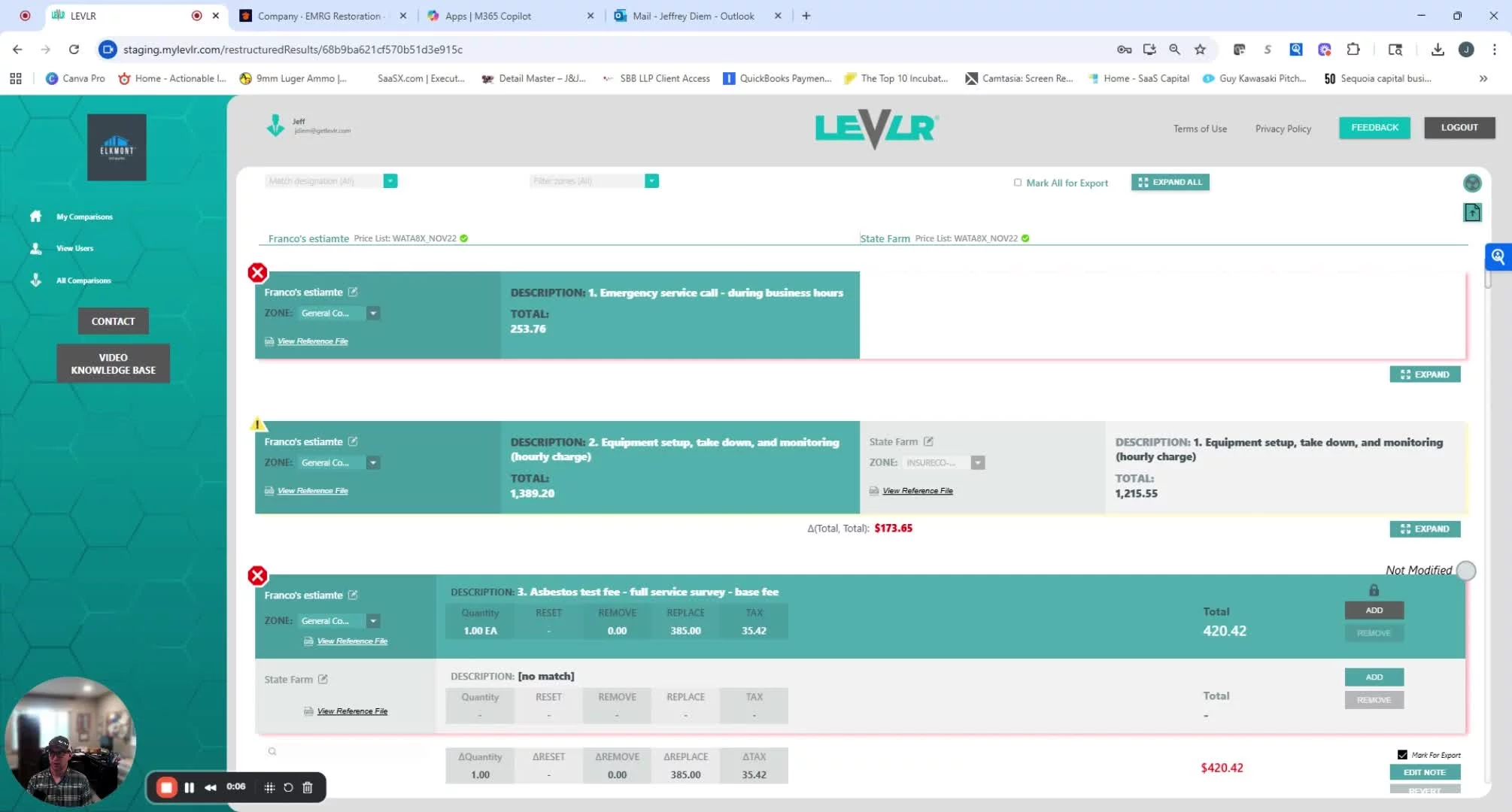Image resolution: width=1512 pixels, height=812 pixels.
Task: Click the blue magnifier search side tab
Action: pos(1498,256)
